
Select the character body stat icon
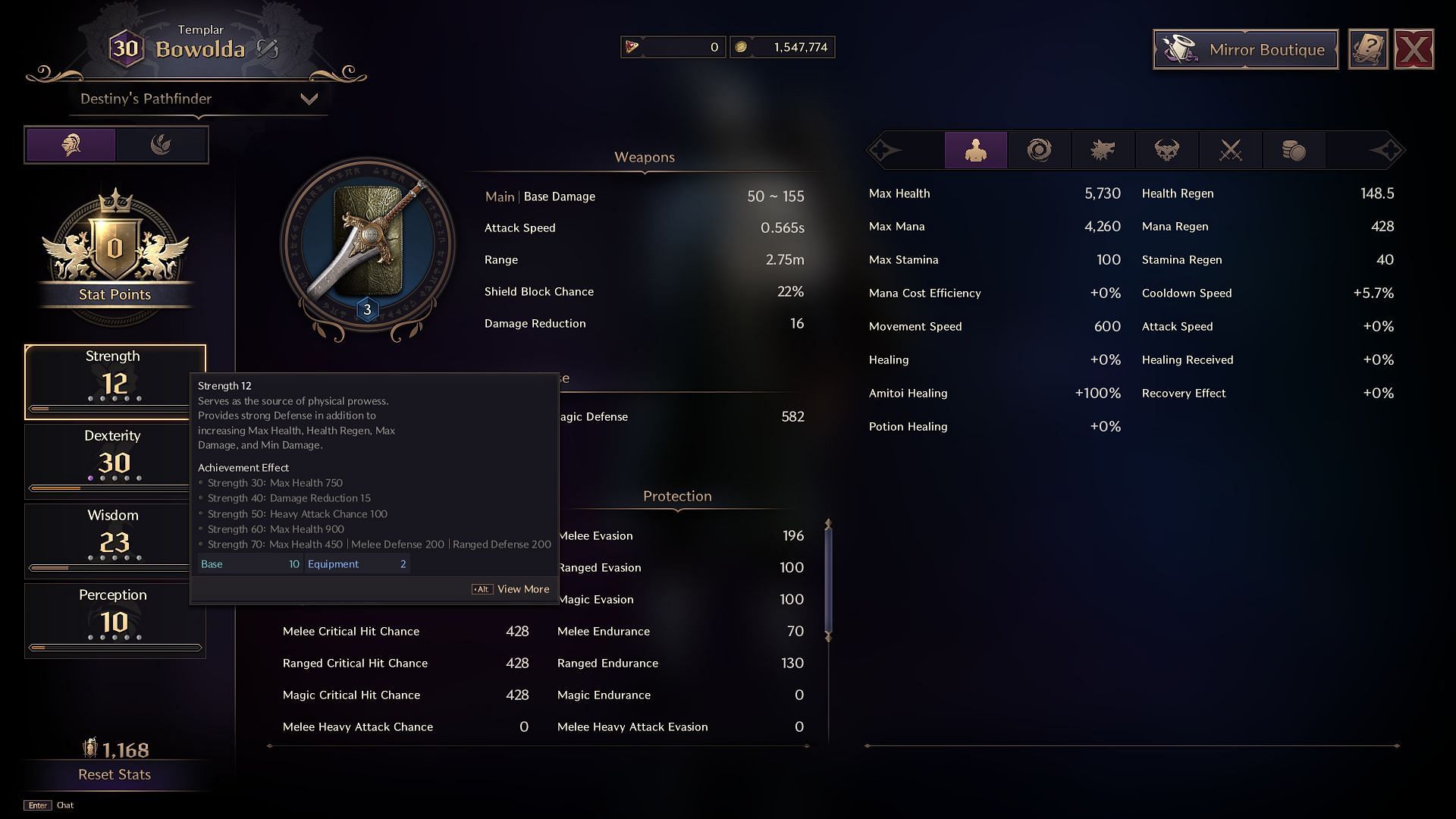[975, 150]
